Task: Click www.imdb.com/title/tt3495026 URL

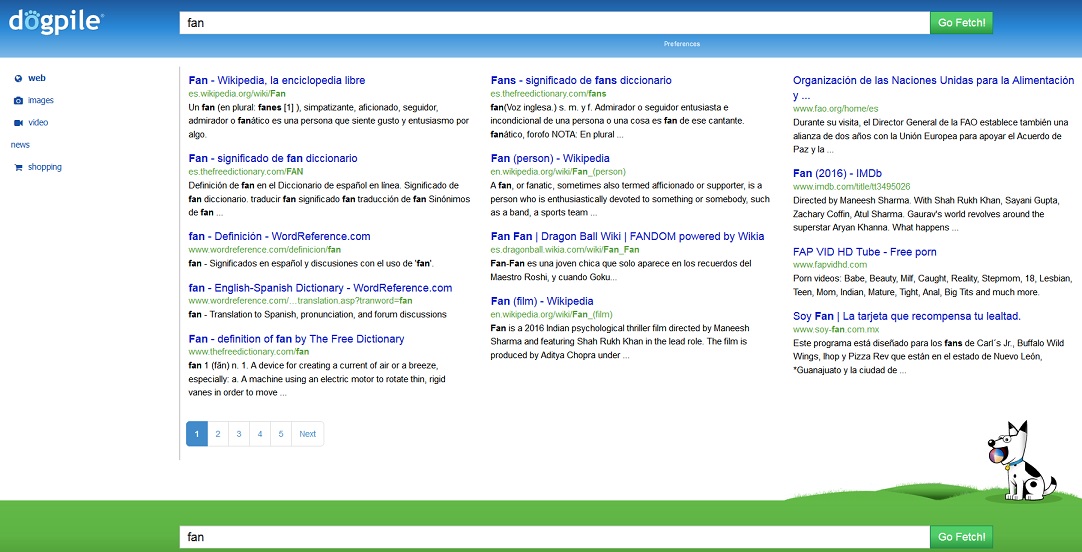Action: tap(852, 186)
